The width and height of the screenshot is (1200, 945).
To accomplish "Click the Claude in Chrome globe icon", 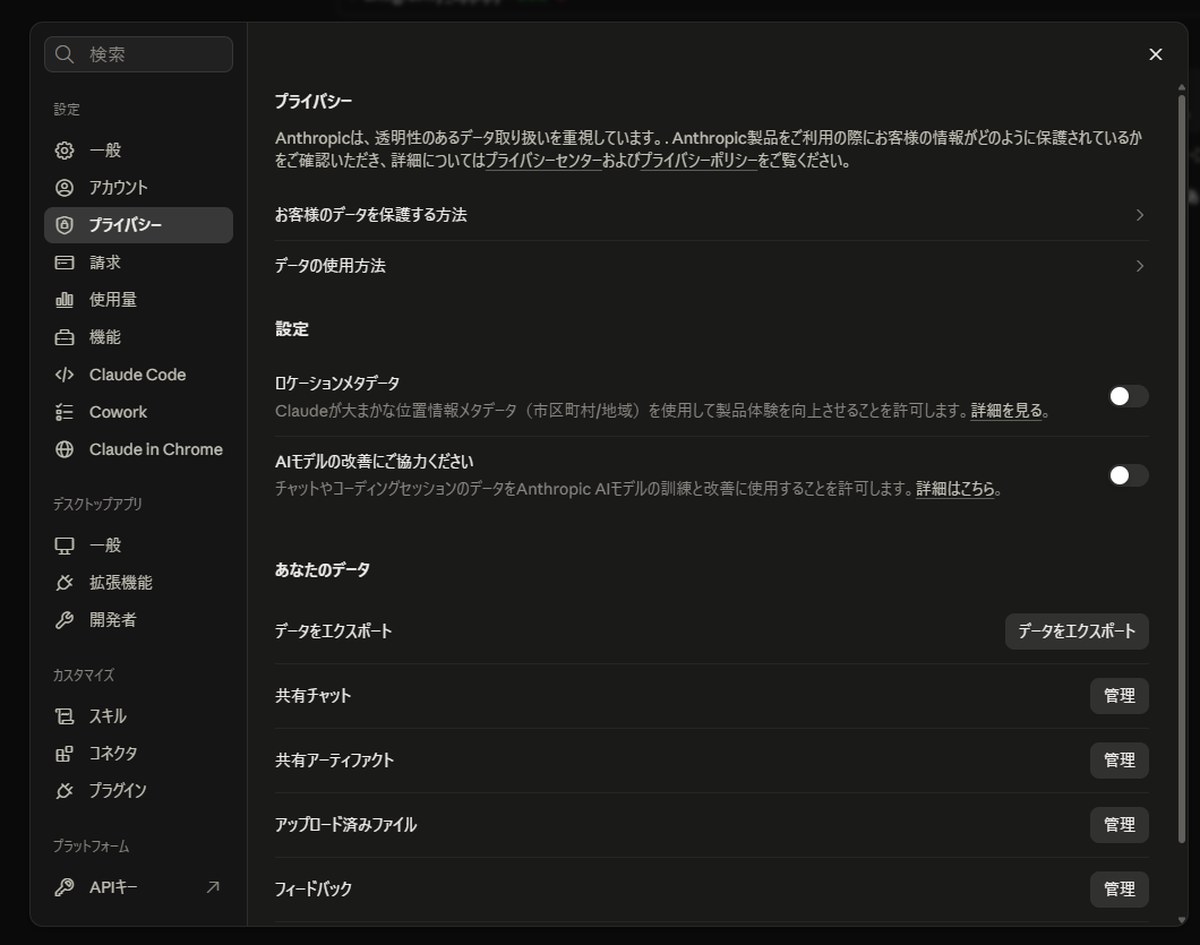I will (65, 449).
